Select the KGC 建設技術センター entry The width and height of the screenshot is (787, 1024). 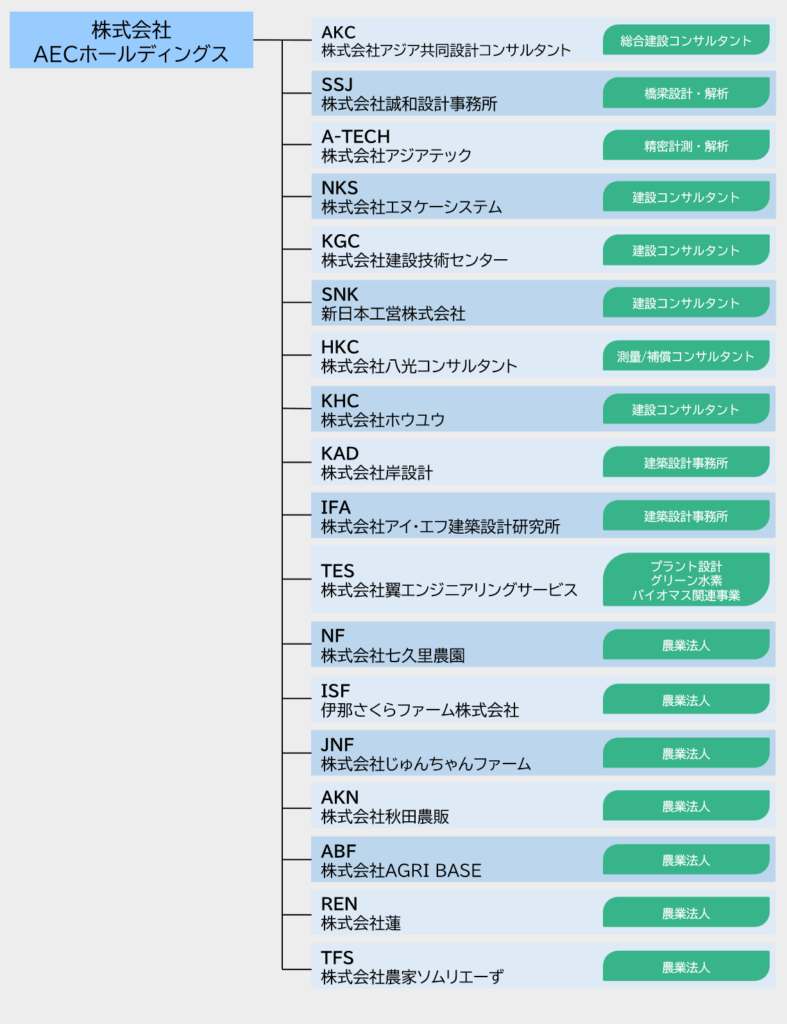[x=414, y=250]
